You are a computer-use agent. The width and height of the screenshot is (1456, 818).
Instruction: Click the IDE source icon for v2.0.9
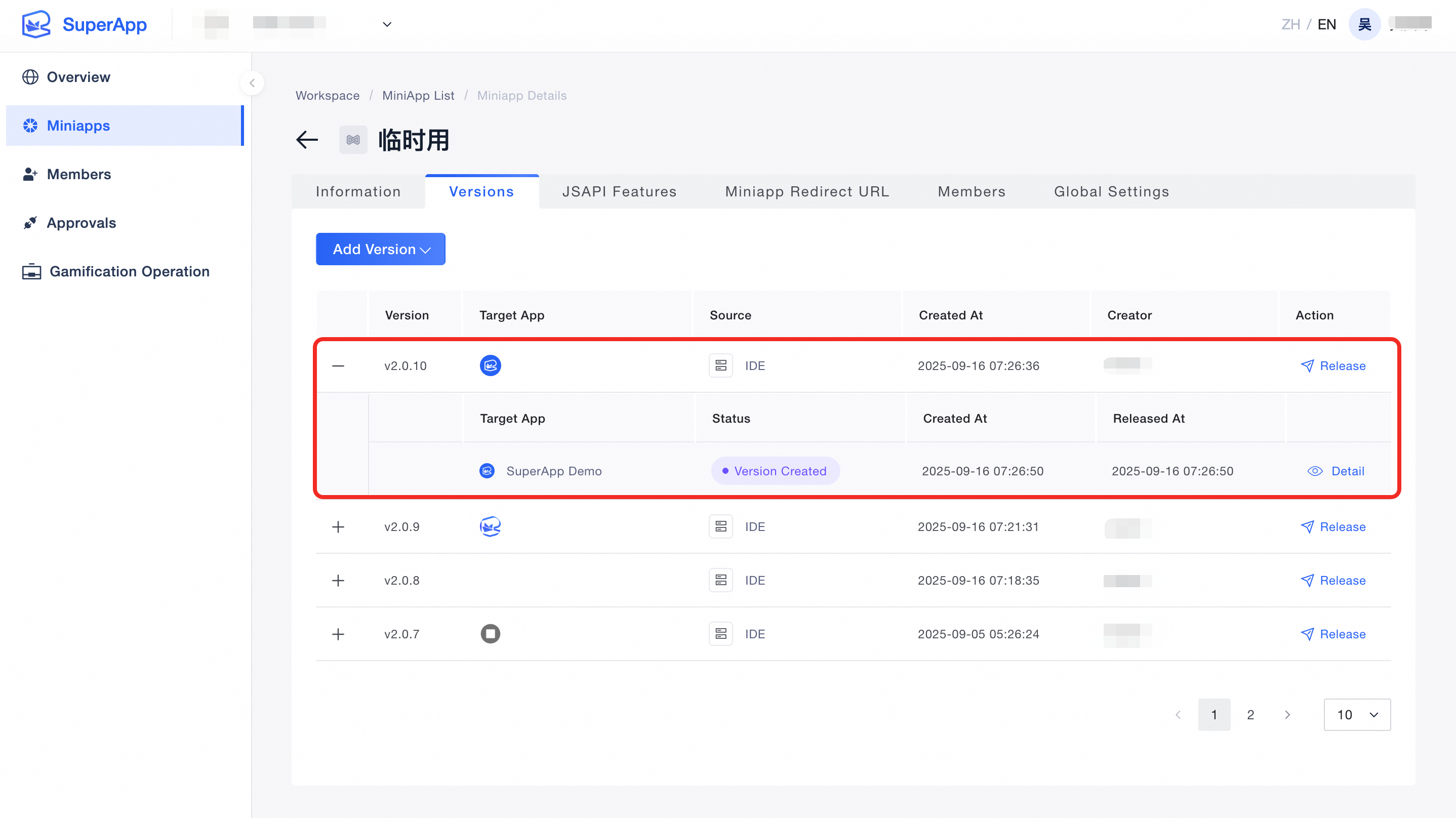(720, 526)
